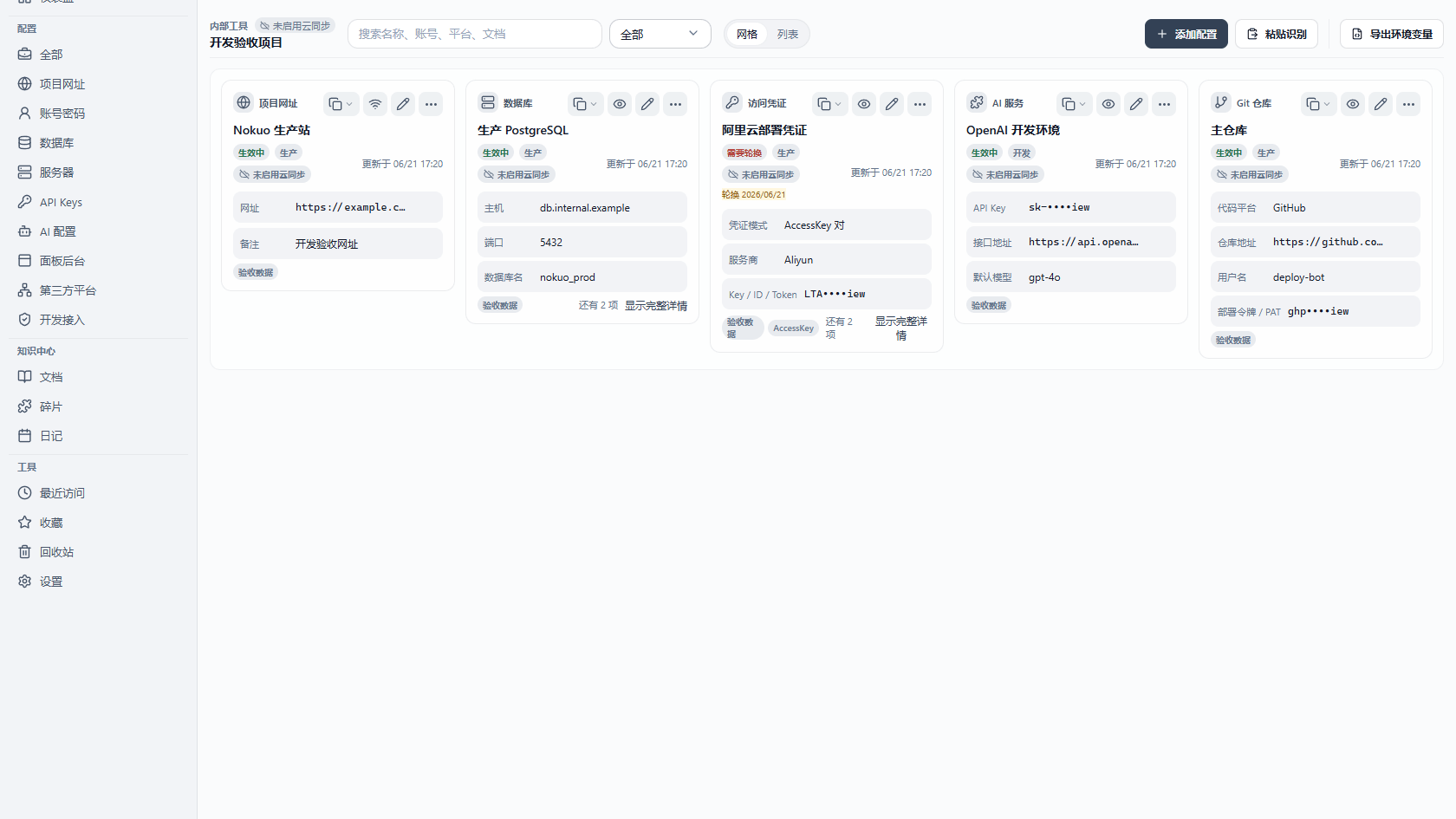
Task: Reveal secrets on 生产 PostgreSQL card
Action: (x=620, y=104)
